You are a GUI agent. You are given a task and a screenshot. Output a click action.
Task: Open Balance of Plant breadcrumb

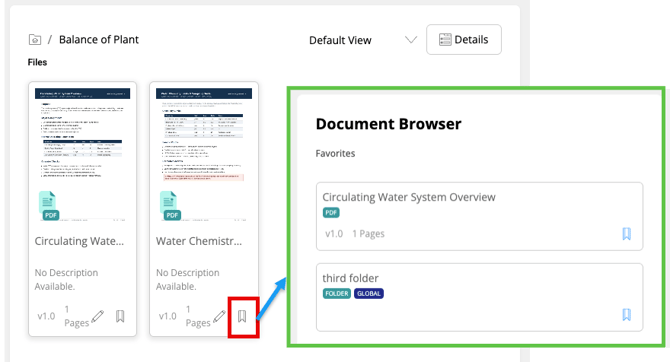click(99, 40)
